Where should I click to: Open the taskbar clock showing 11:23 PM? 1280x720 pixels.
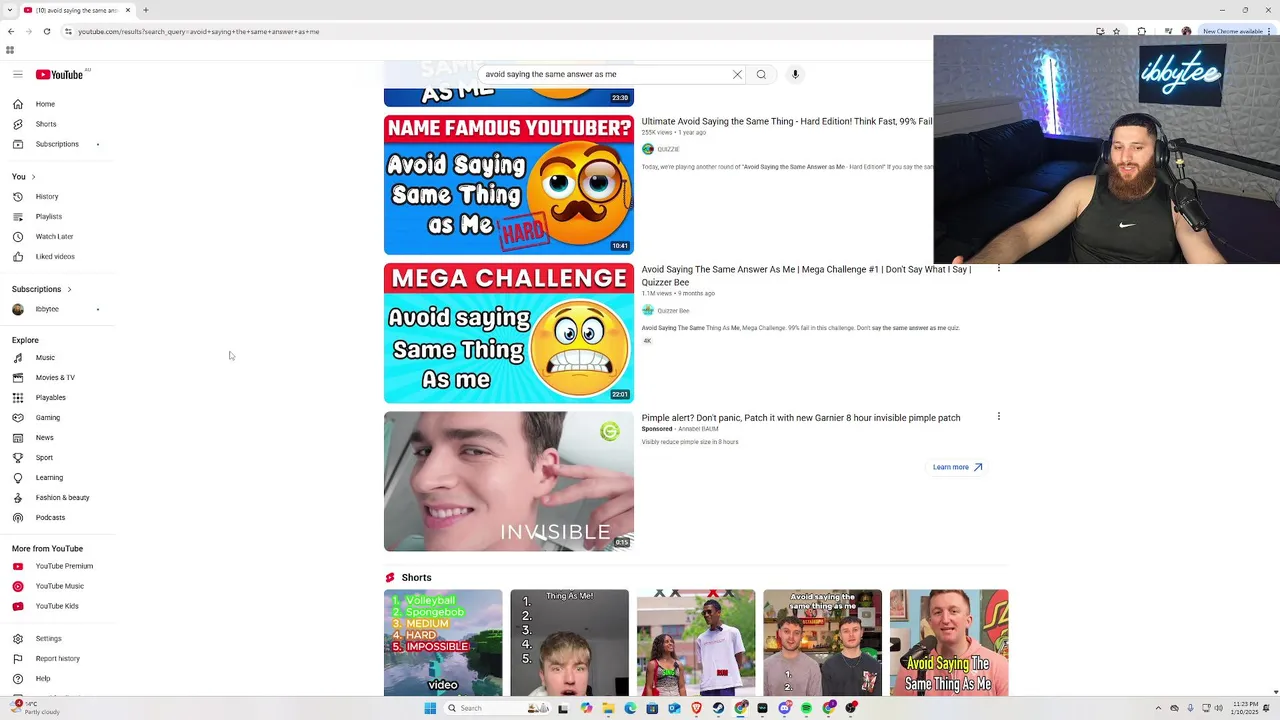[x=1245, y=708]
